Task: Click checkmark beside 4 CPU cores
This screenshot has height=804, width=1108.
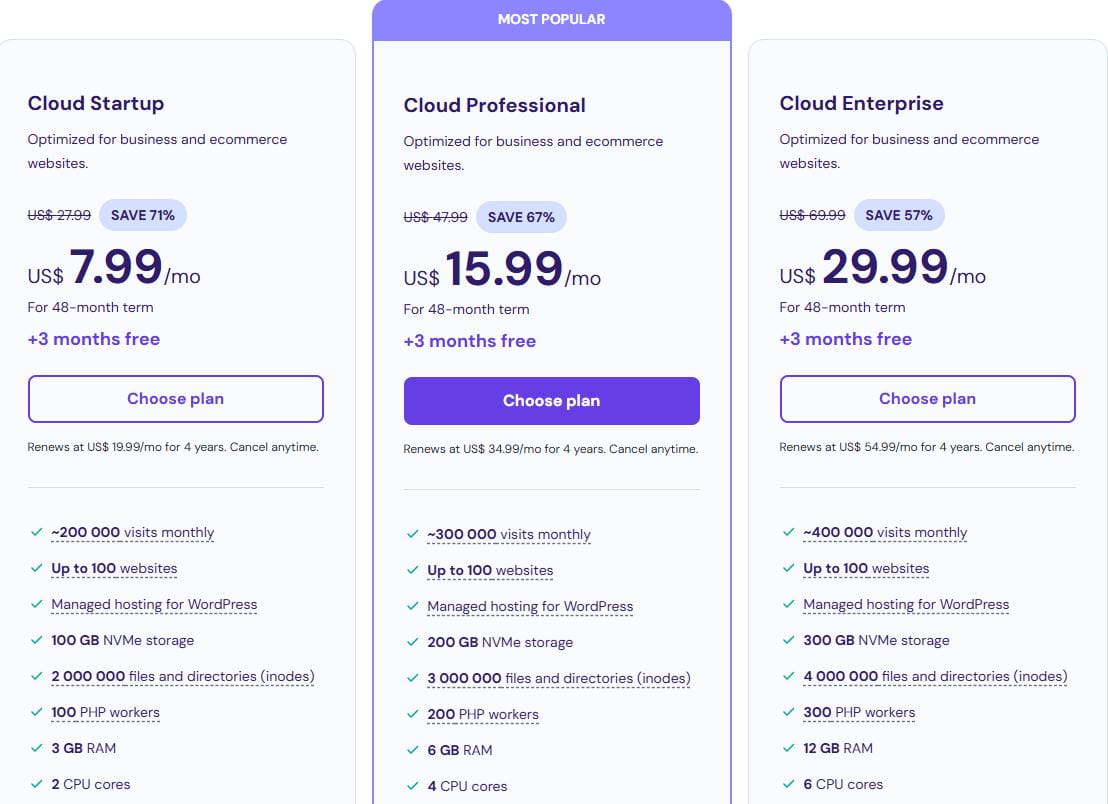Action: (412, 786)
